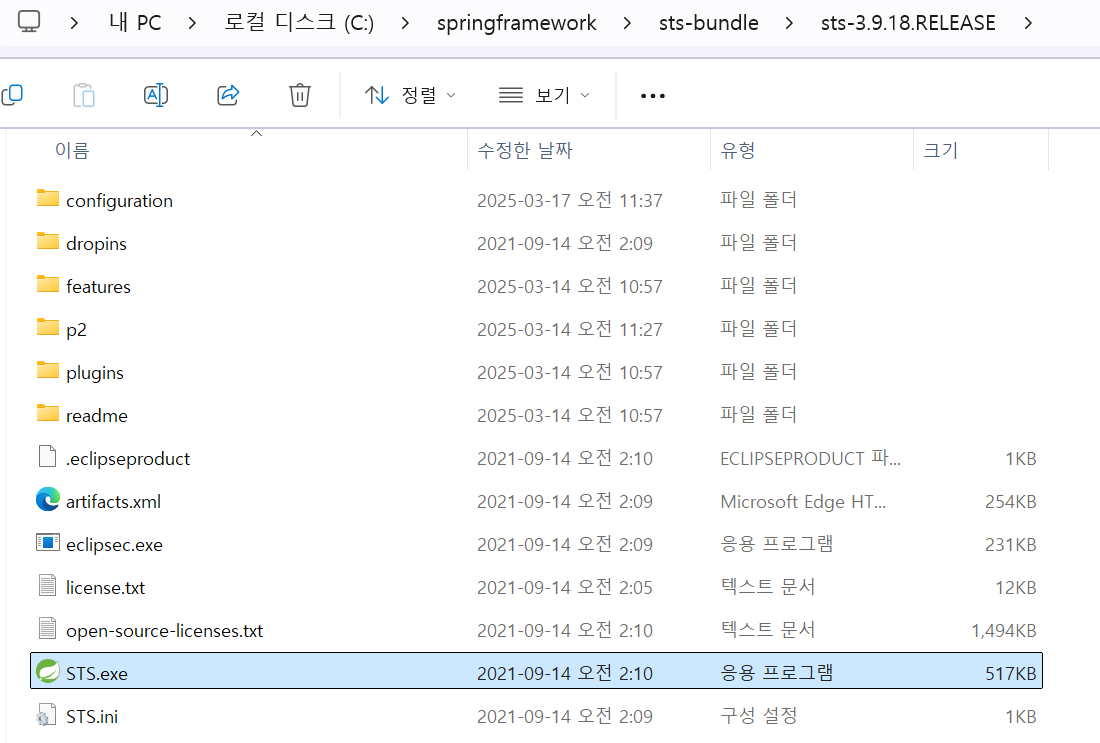The width and height of the screenshot is (1100, 743).
Task: Select the eclipsec.exe file name
Action: pyautogui.click(x=114, y=544)
